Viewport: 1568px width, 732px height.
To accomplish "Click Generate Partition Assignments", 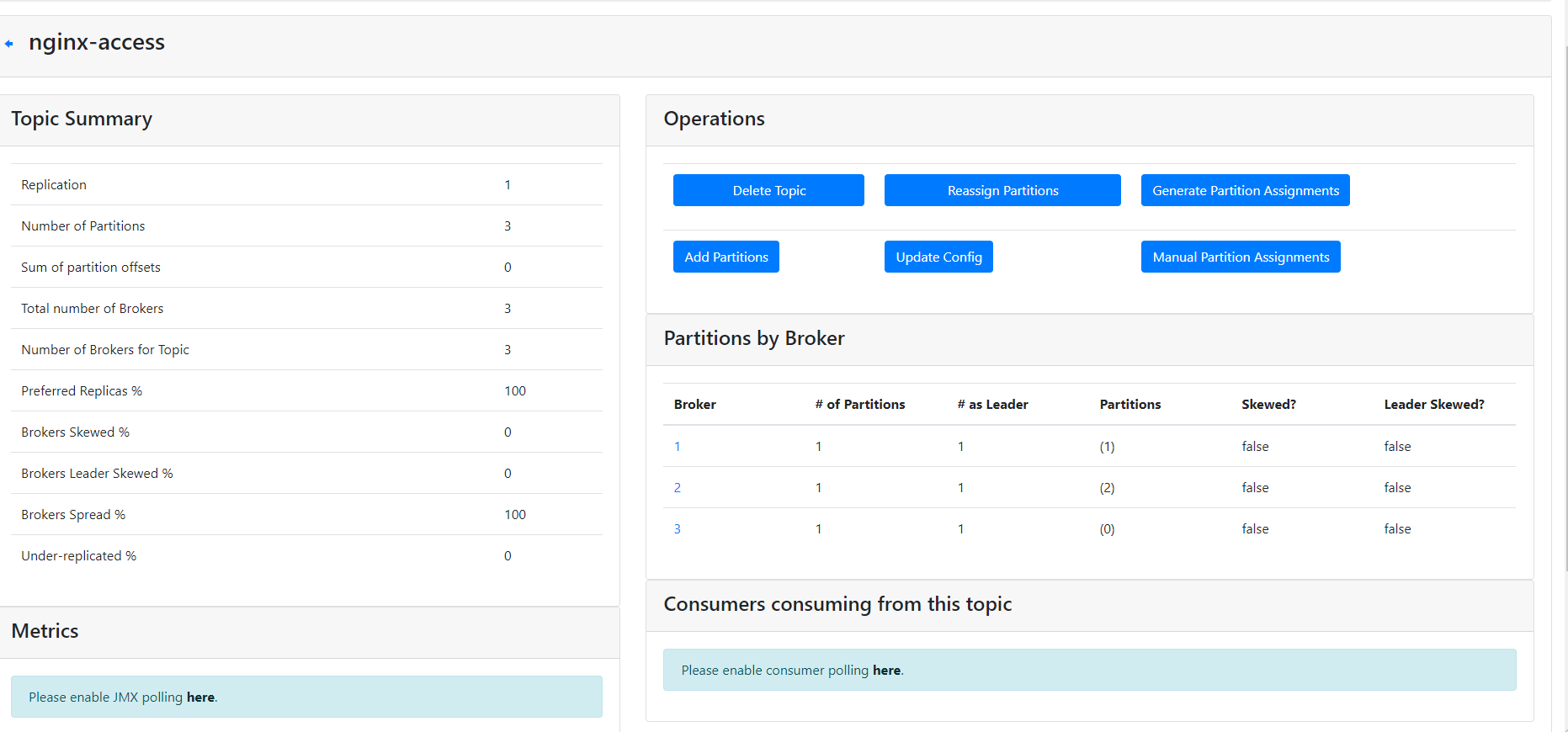I will point(1245,191).
